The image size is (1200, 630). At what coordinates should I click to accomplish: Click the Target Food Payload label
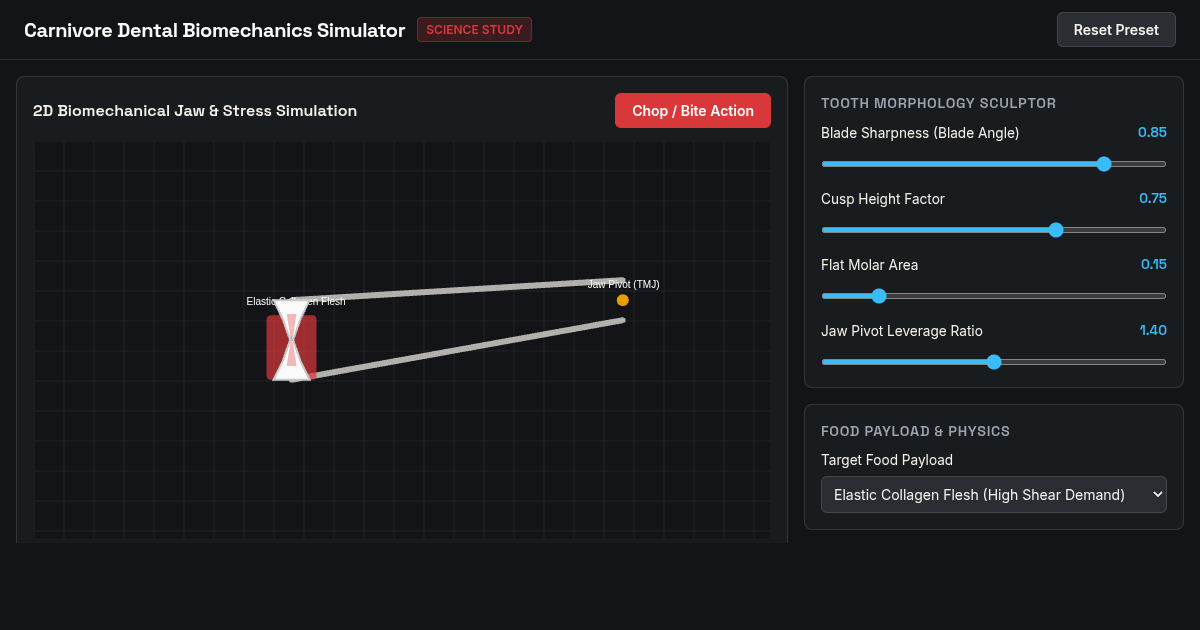tap(887, 460)
